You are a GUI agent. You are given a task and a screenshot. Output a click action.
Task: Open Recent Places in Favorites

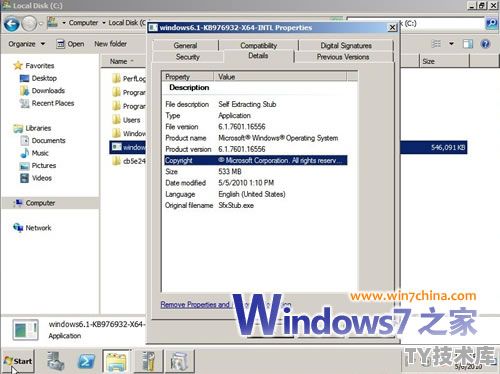click(47, 103)
